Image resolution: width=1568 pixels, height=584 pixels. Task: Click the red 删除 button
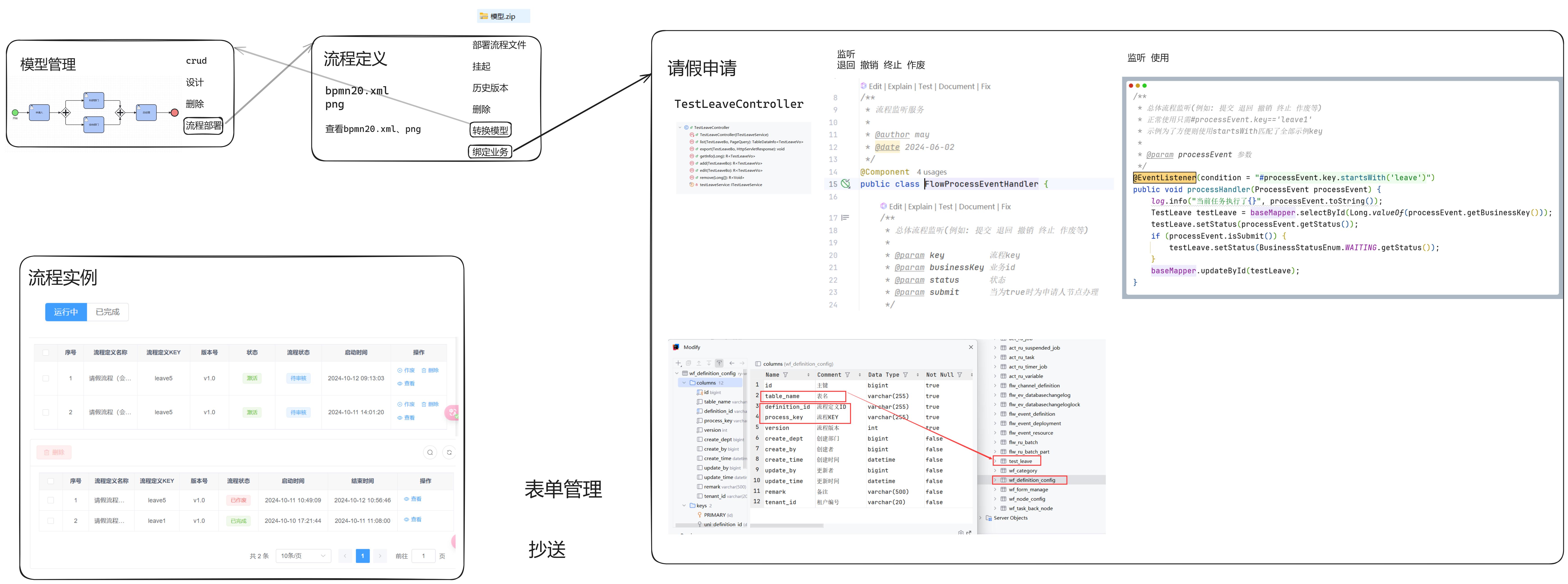coord(54,452)
